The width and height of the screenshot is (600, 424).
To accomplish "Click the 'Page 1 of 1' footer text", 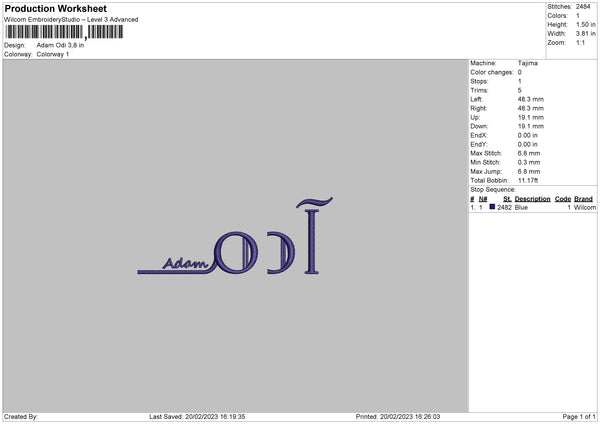I will click(x=579, y=416).
